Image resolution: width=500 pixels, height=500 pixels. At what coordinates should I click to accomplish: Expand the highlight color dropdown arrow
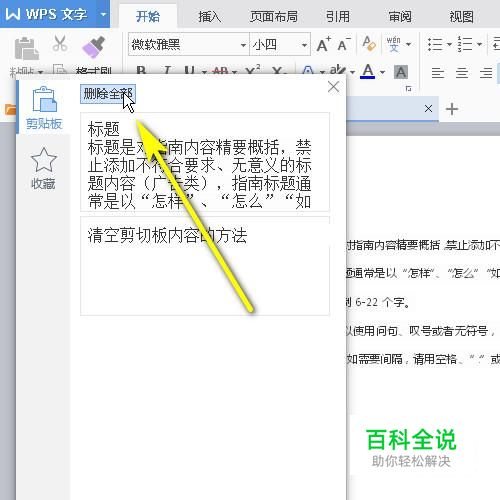click(352, 72)
